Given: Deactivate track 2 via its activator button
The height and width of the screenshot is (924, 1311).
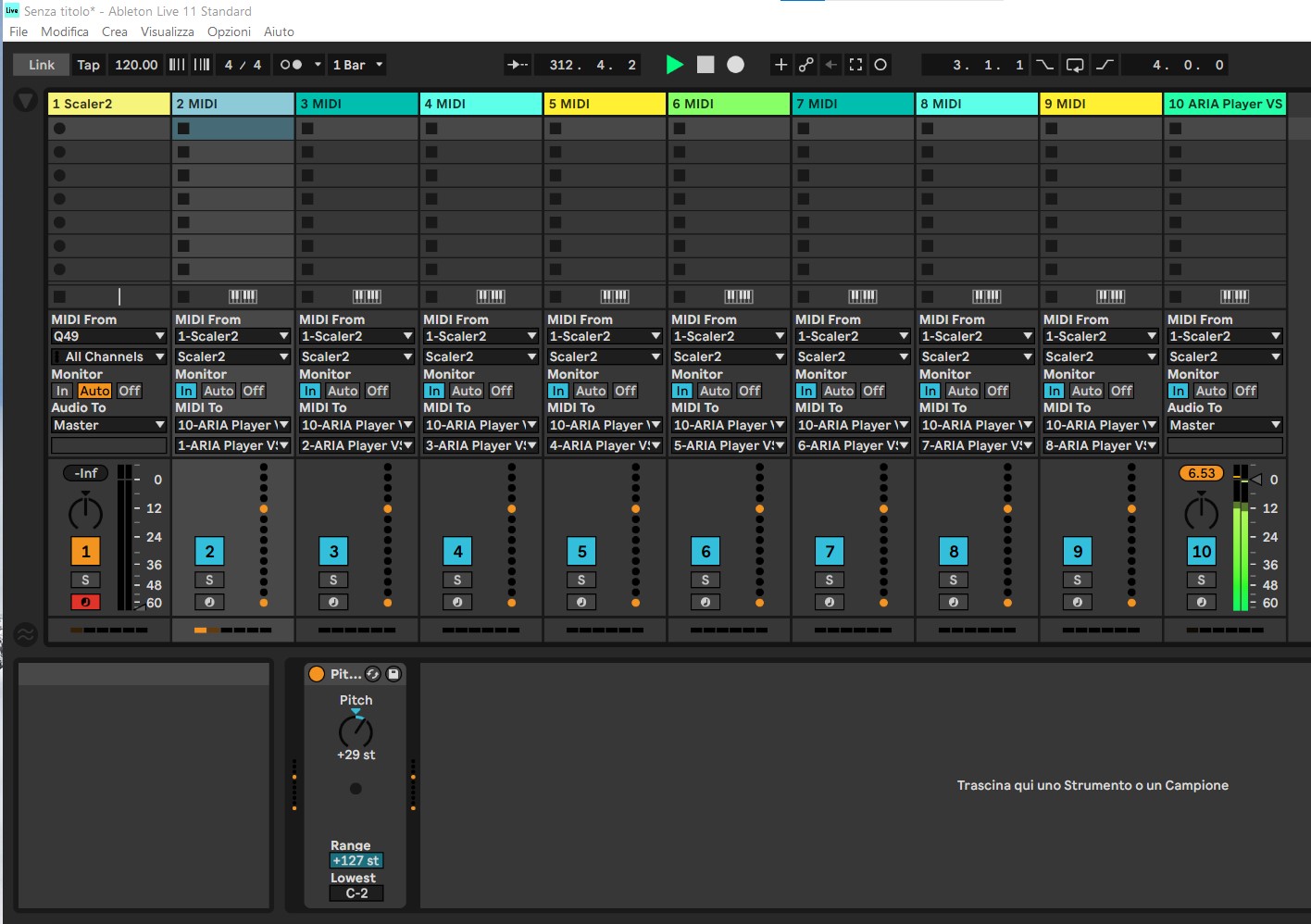Looking at the screenshot, I should 209,552.
